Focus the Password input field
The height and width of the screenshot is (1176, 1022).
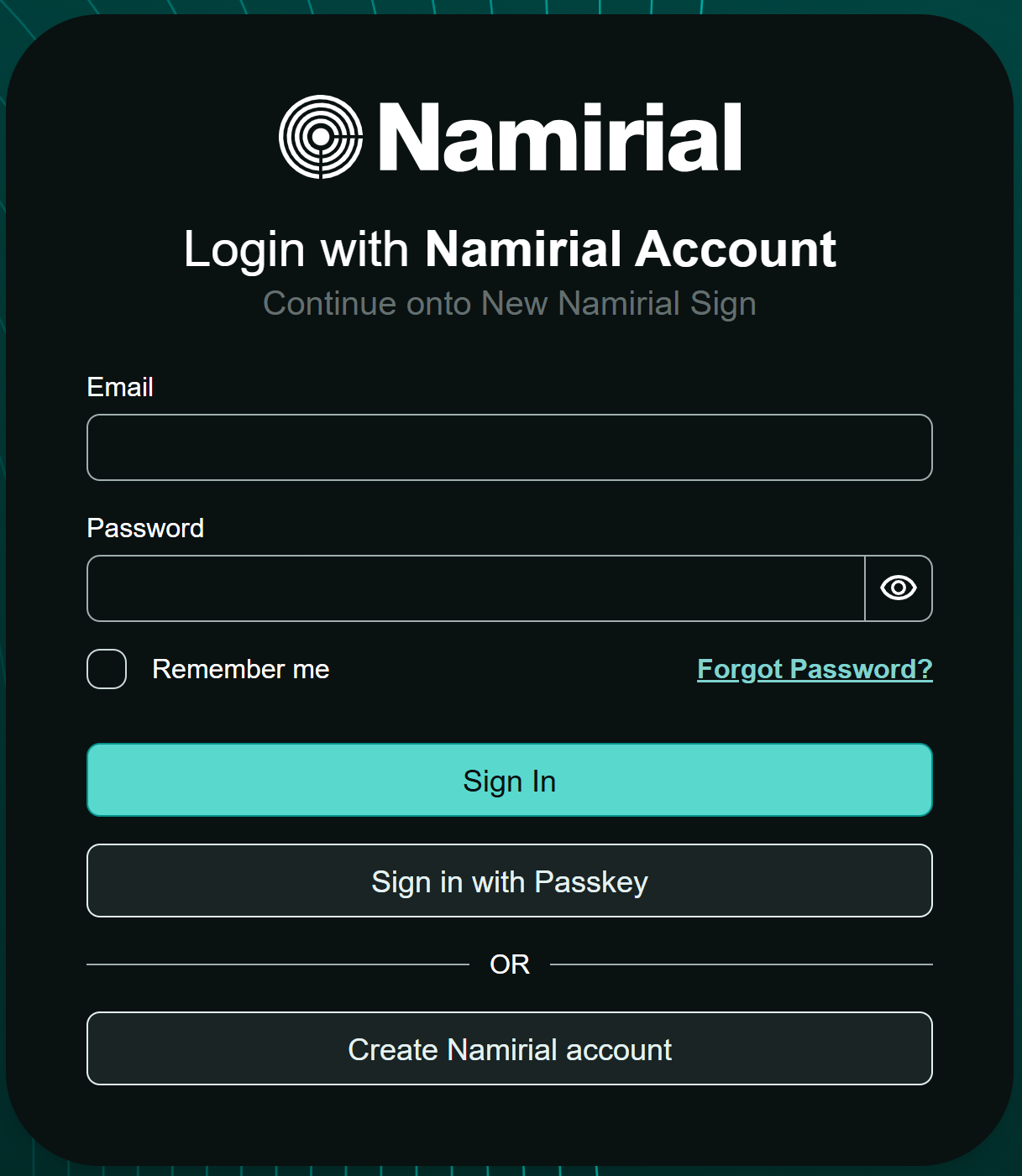pos(475,588)
